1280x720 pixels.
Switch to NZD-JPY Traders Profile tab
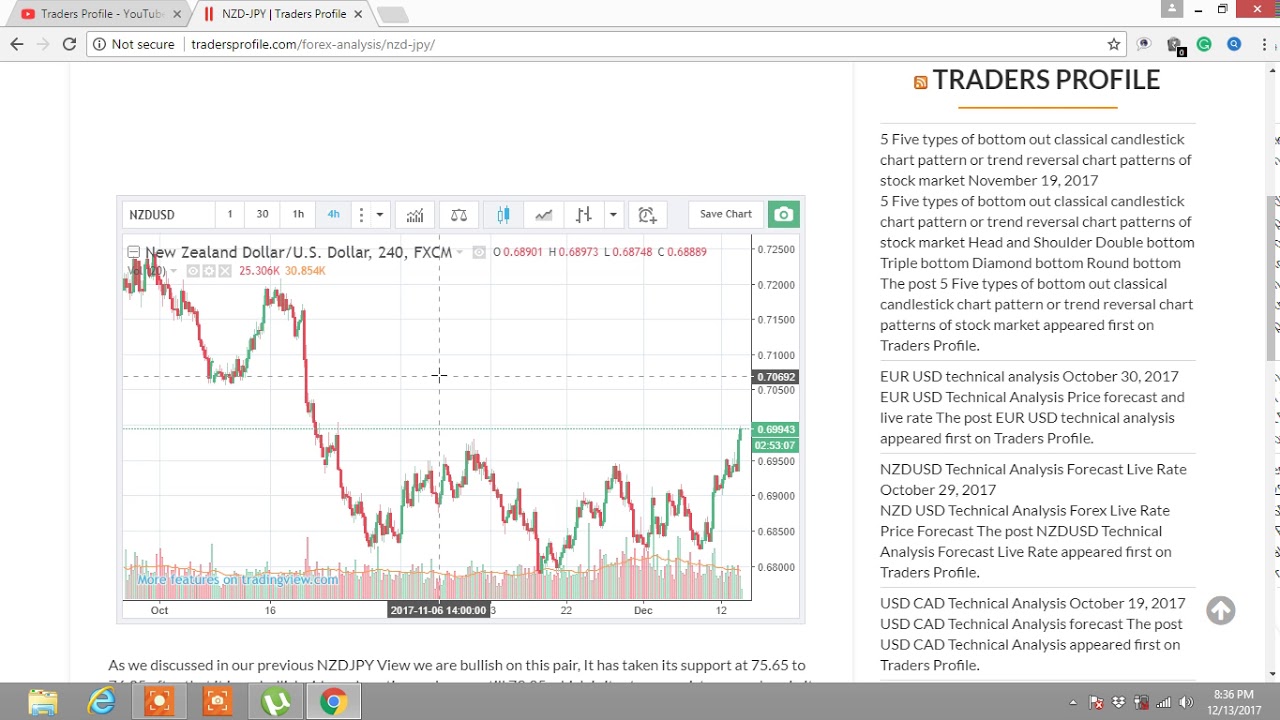click(282, 14)
